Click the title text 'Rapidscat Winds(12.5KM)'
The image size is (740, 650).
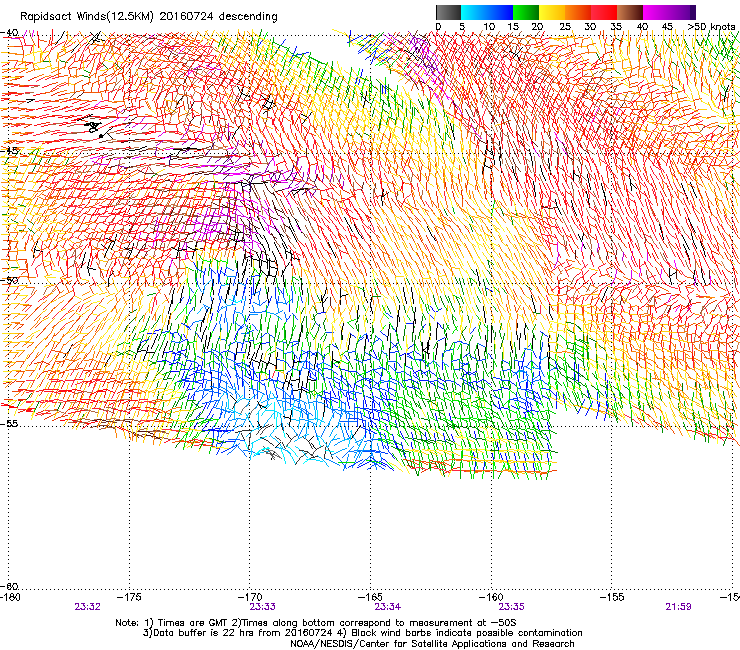pos(87,17)
